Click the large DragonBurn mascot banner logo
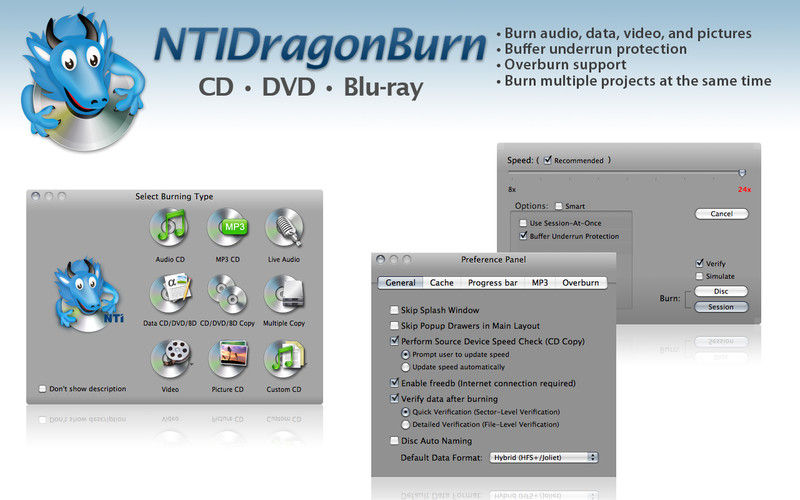The height and width of the screenshot is (500, 800). click(82, 79)
